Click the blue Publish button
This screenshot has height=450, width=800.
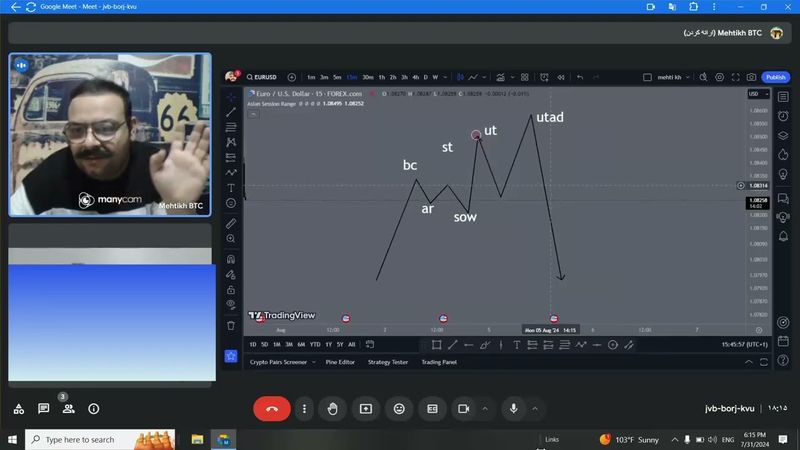[775, 77]
